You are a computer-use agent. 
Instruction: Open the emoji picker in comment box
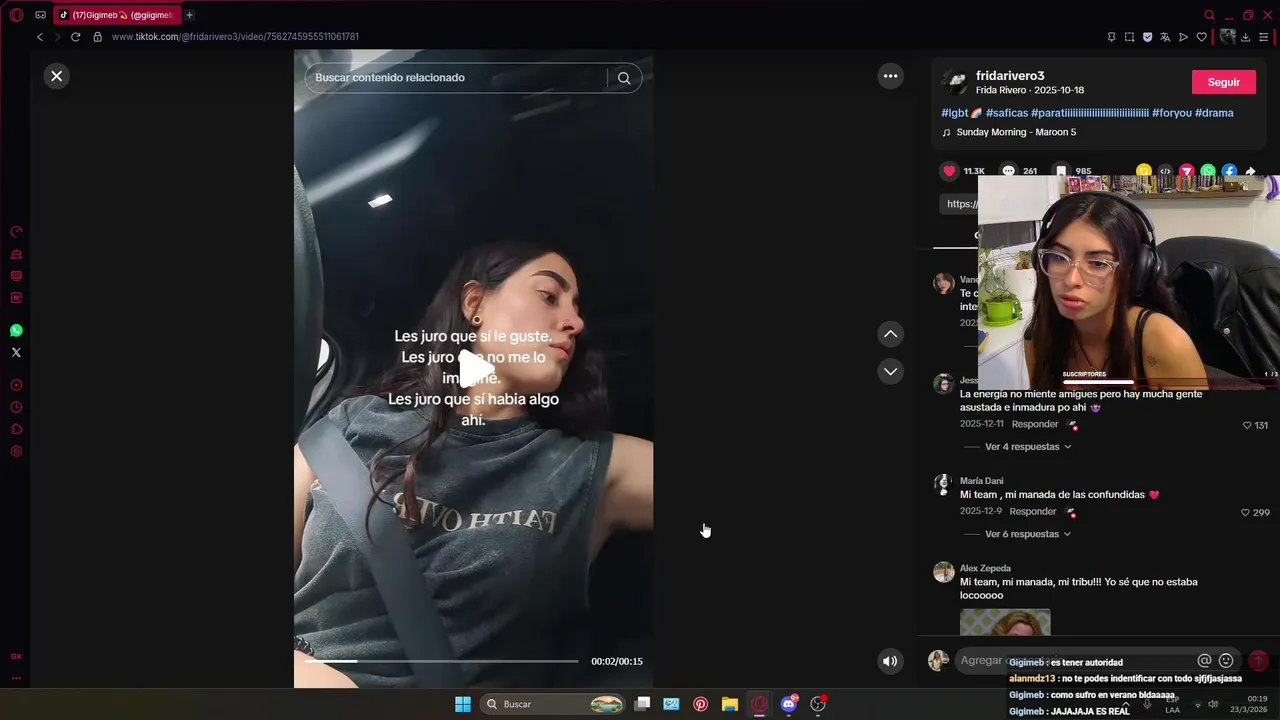(x=1226, y=661)
